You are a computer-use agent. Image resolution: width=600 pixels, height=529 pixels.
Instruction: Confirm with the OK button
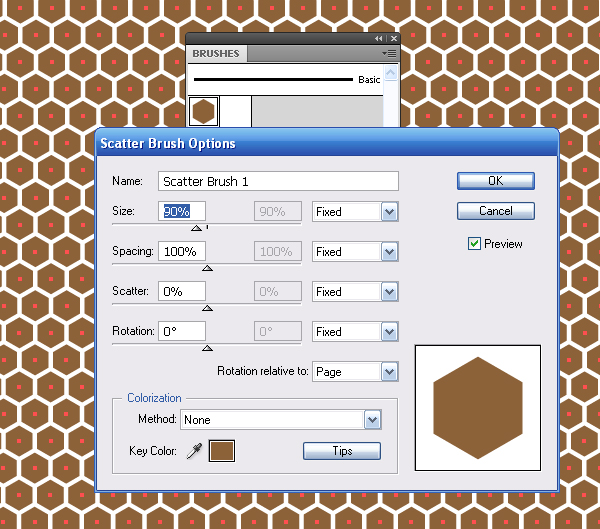496,181
